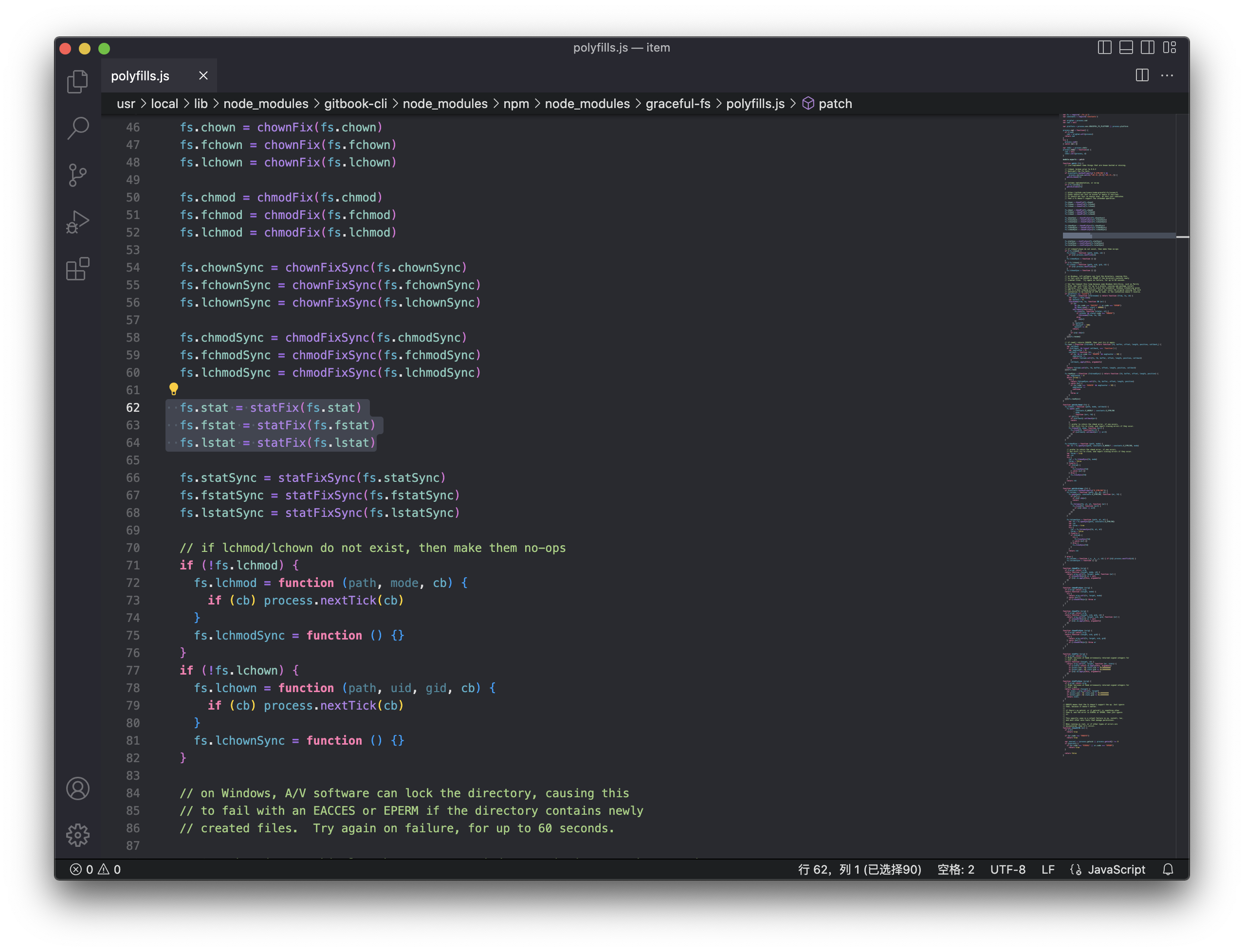The image size is (1244, 952).
Task: Close the polyfills.js tab
Action: coord(203,76)
